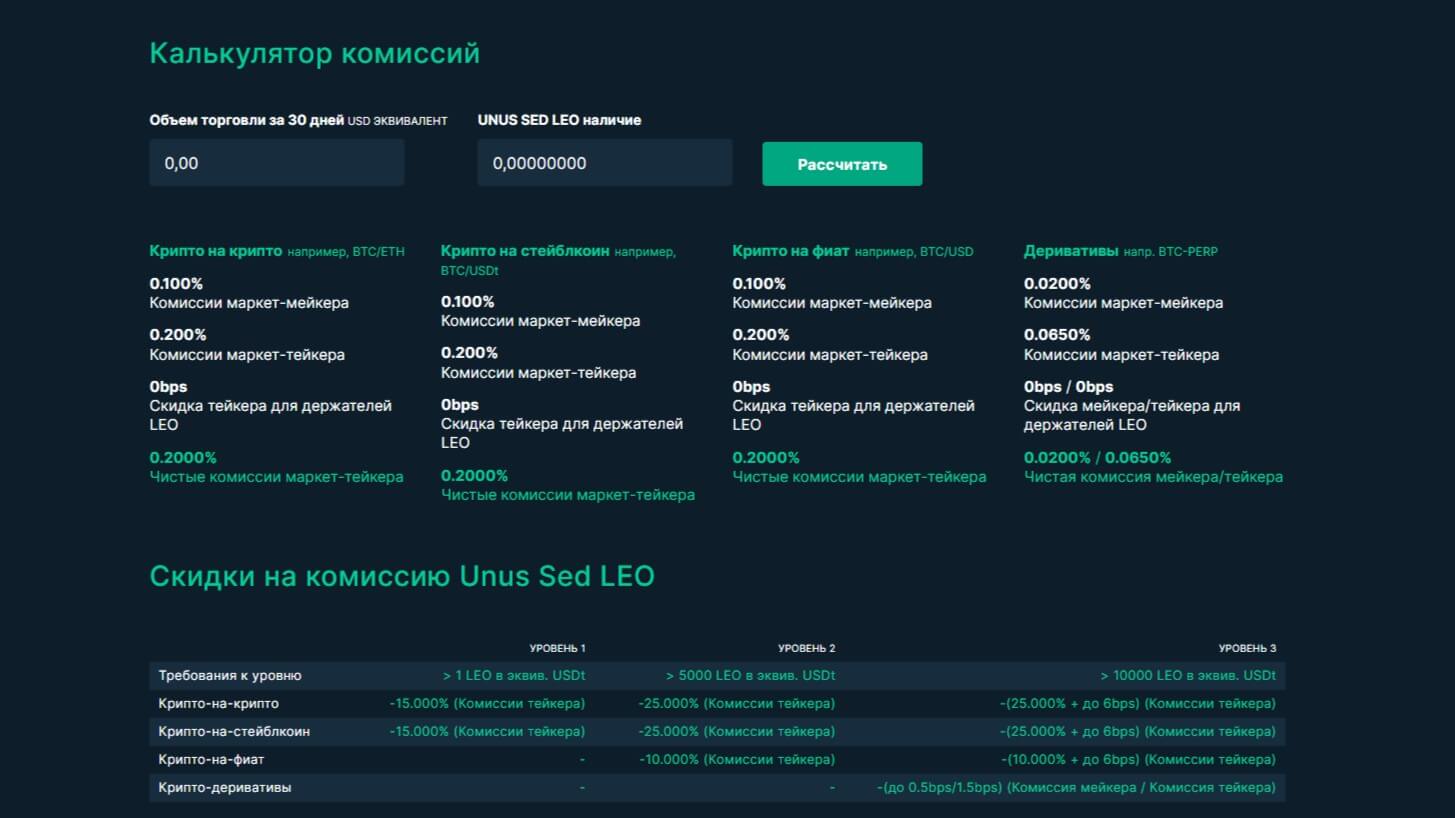Select the Требования к уровню row label
The image size is (1455, 818).
[230, 676]
